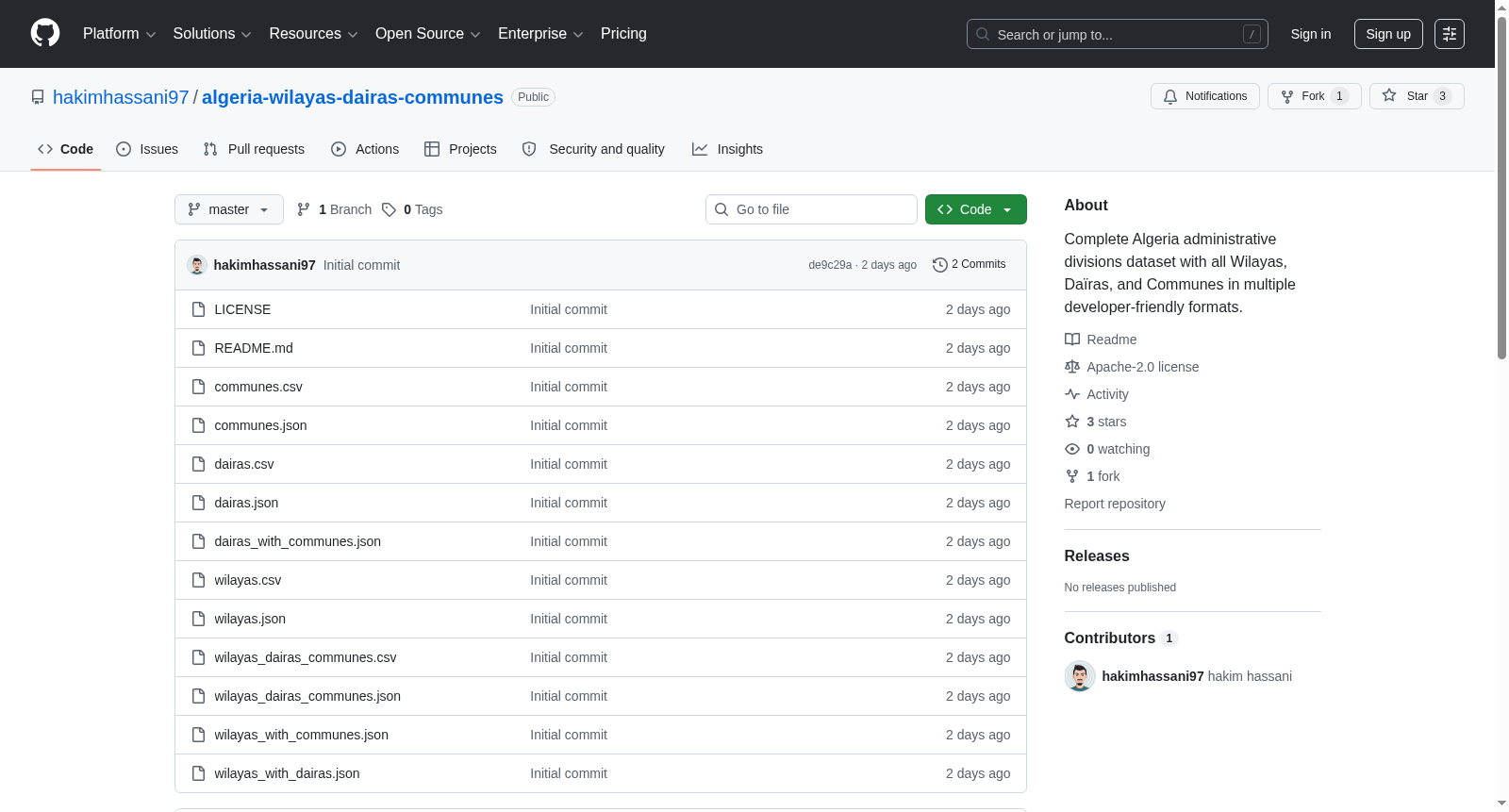Open the wilayas_dairas_communes.csv file
The height and width of the screenshot is (812, 1509).
(306, 657)
